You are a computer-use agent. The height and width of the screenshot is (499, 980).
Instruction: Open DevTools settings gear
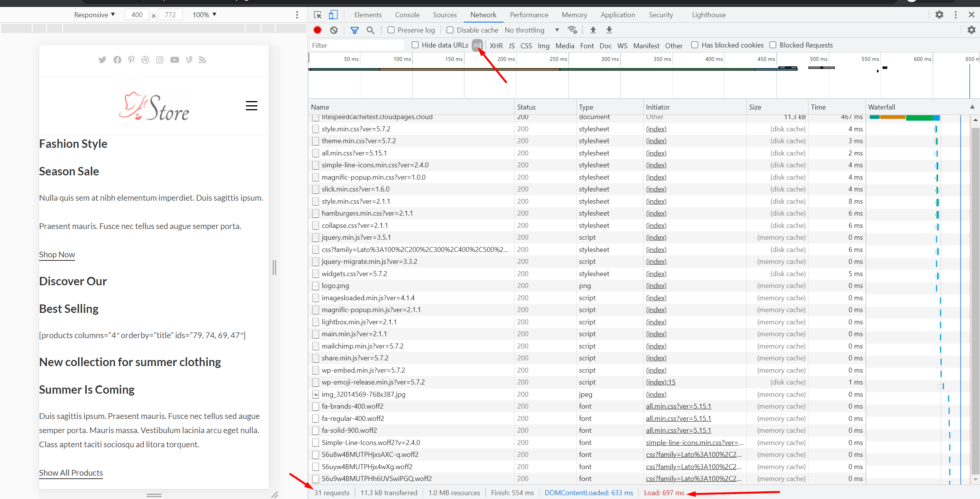(939, 15)
